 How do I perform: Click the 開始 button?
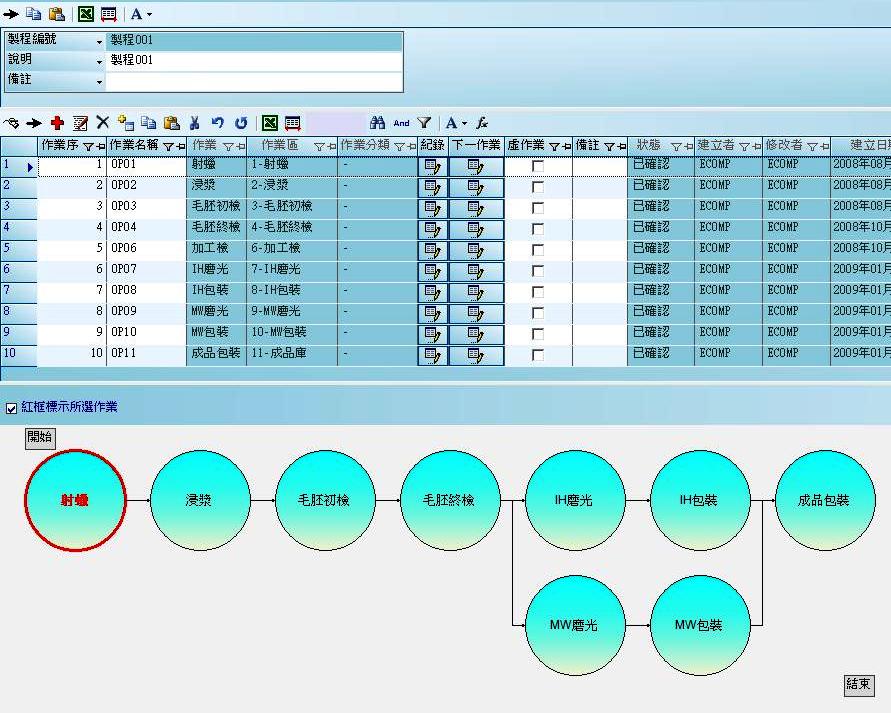[x=40, y=437]
